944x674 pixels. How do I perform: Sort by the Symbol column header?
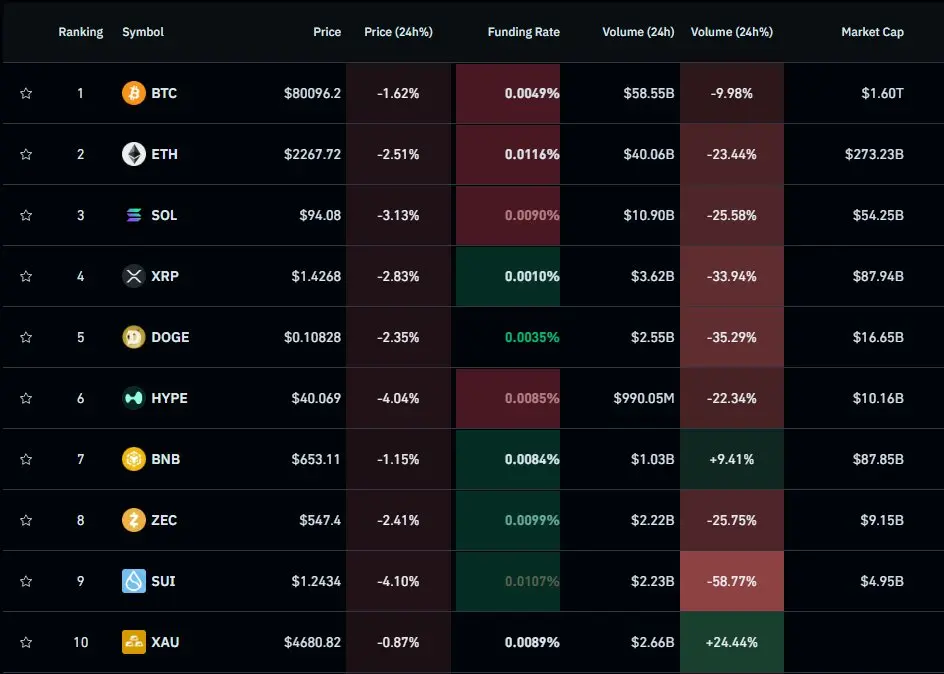coord(143,32)
